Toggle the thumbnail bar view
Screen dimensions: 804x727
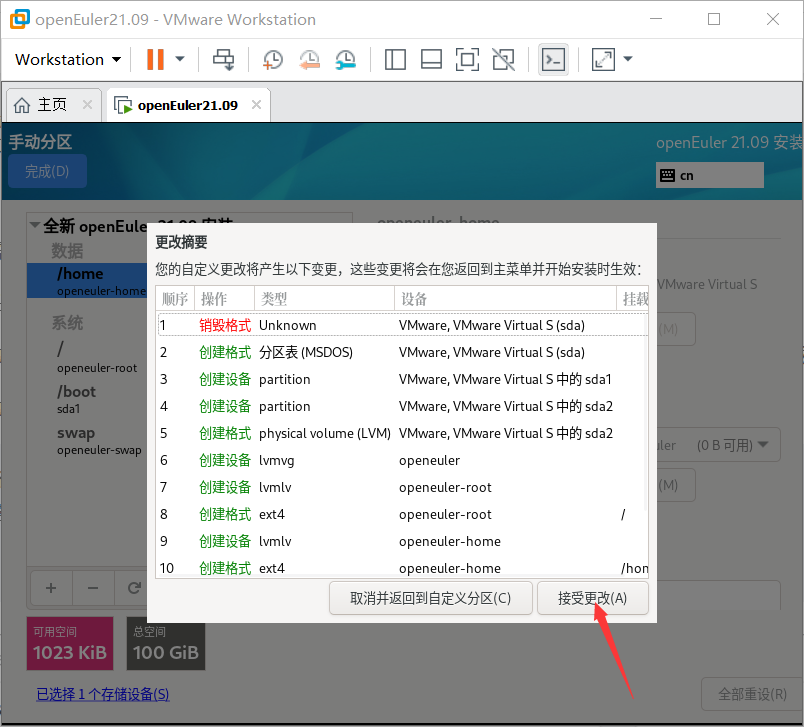(x=431, y=59)
